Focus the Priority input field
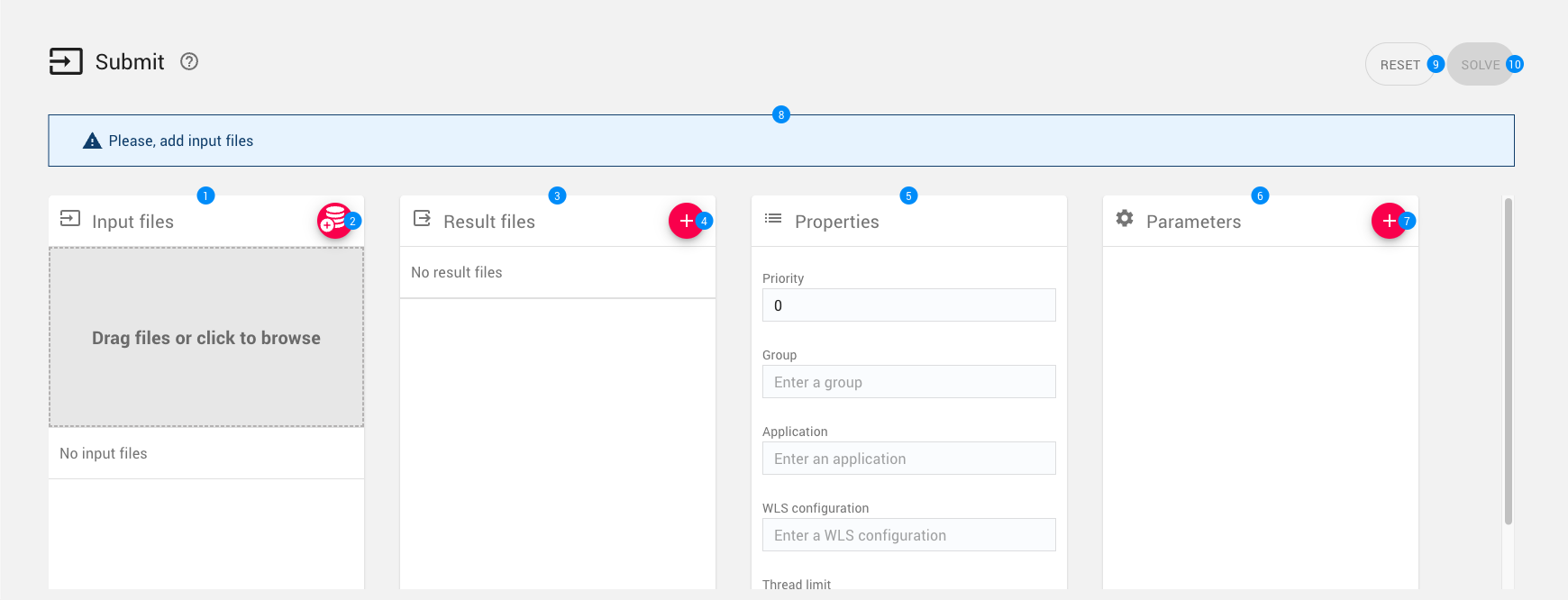The image size is (1568, 600). pos(908,305)
